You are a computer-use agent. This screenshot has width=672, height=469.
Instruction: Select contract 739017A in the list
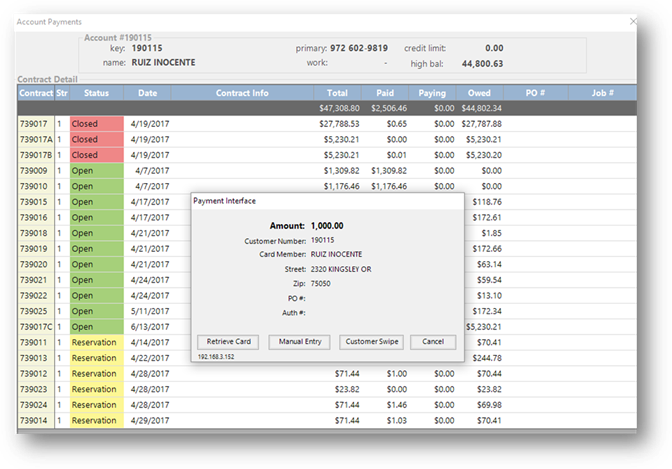[x=36, y=140]
